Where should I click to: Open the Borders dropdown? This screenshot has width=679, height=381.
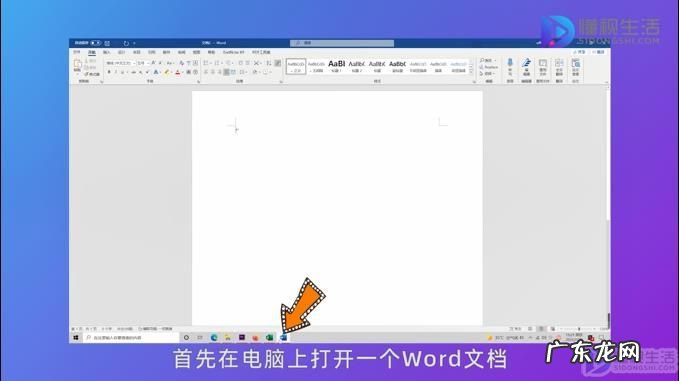coord(268,72)
